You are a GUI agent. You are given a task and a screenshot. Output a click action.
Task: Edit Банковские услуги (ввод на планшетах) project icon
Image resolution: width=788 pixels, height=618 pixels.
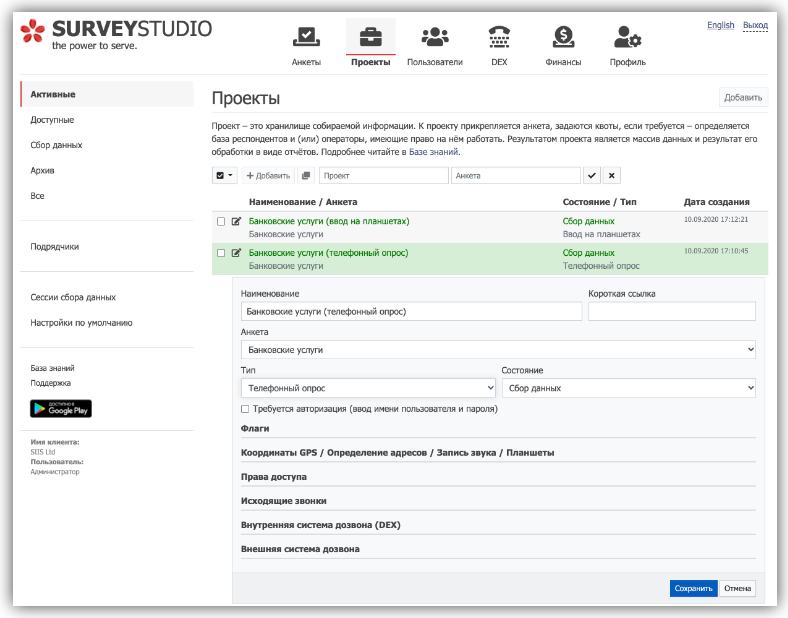coord(236,221)
